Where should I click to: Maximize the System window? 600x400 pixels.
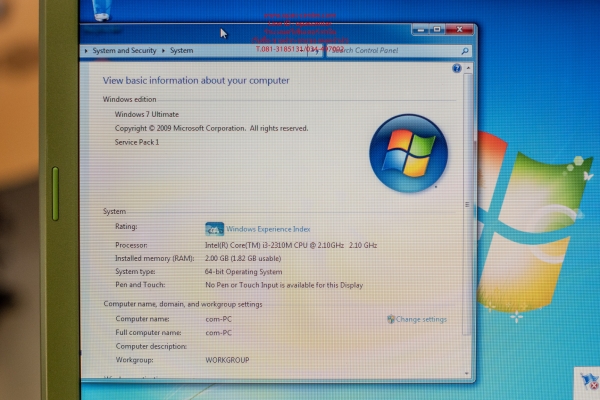[437, 29]
